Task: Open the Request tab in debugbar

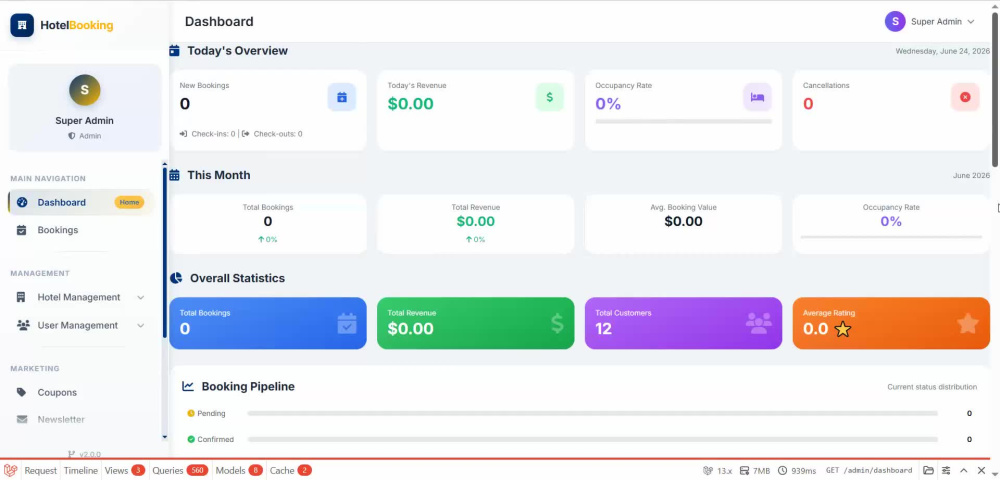Action: 41,470
